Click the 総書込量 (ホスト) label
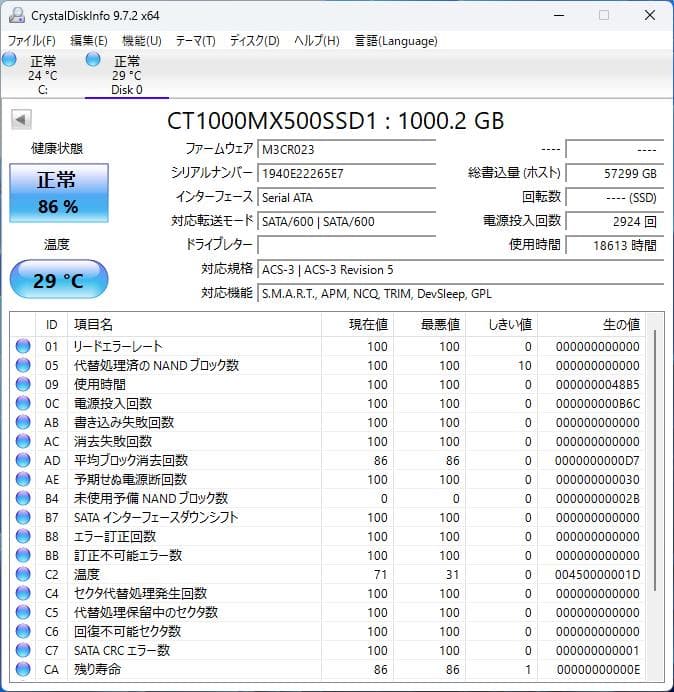674x692 pixels. (514, 173)
